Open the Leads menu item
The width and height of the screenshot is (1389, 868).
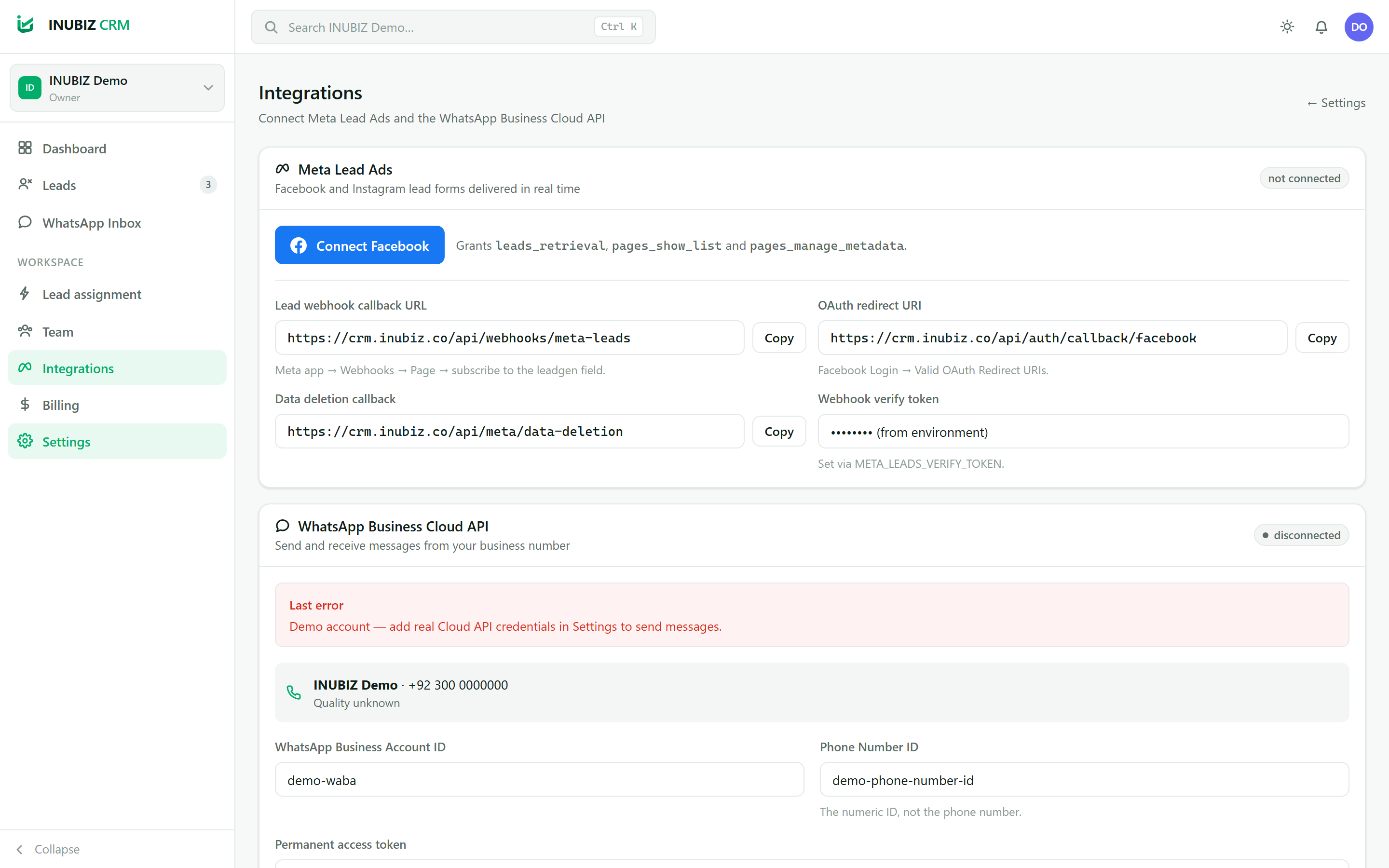[117, 186]
